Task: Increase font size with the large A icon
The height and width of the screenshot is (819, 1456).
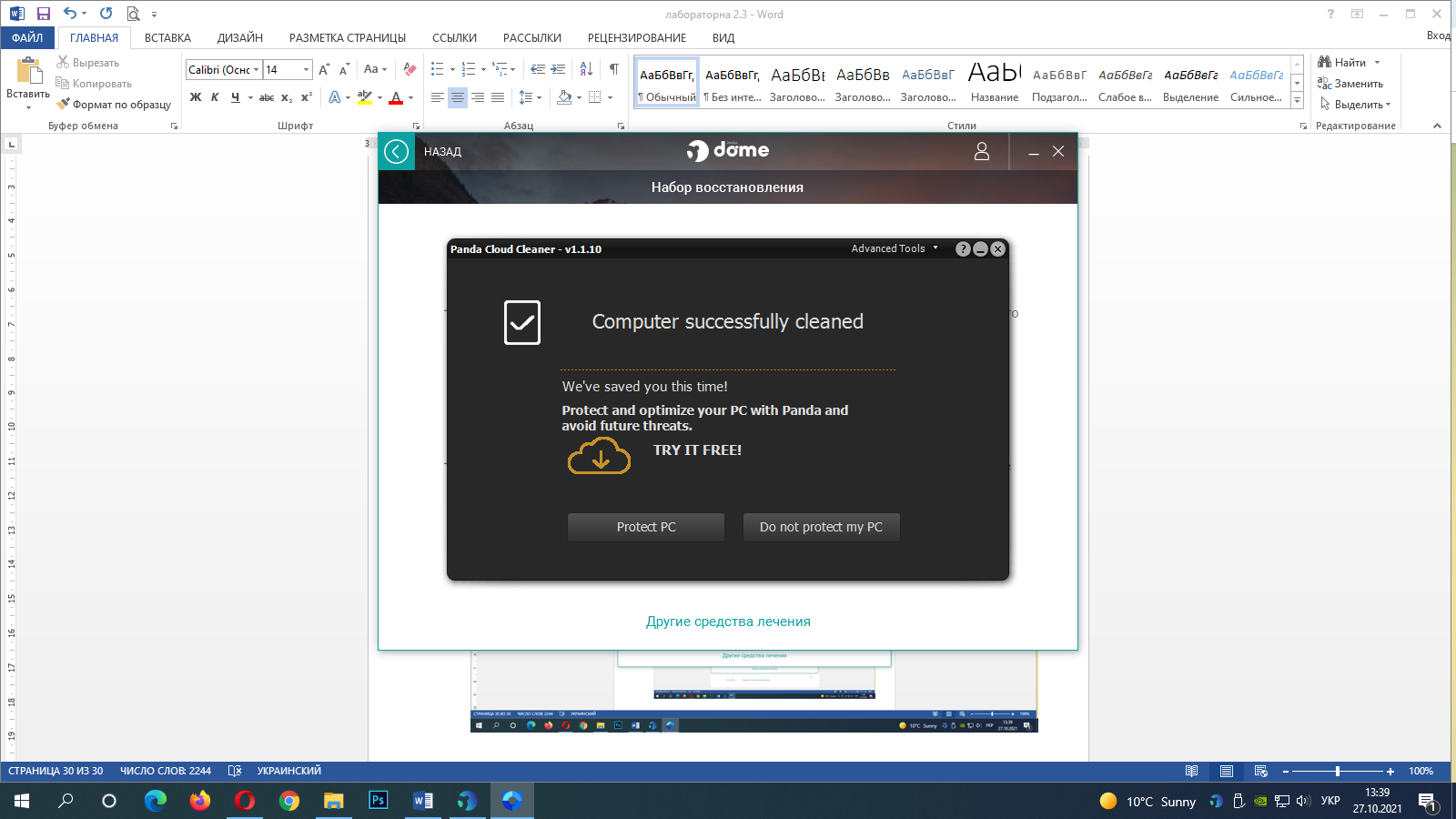Action: point(324,69)
